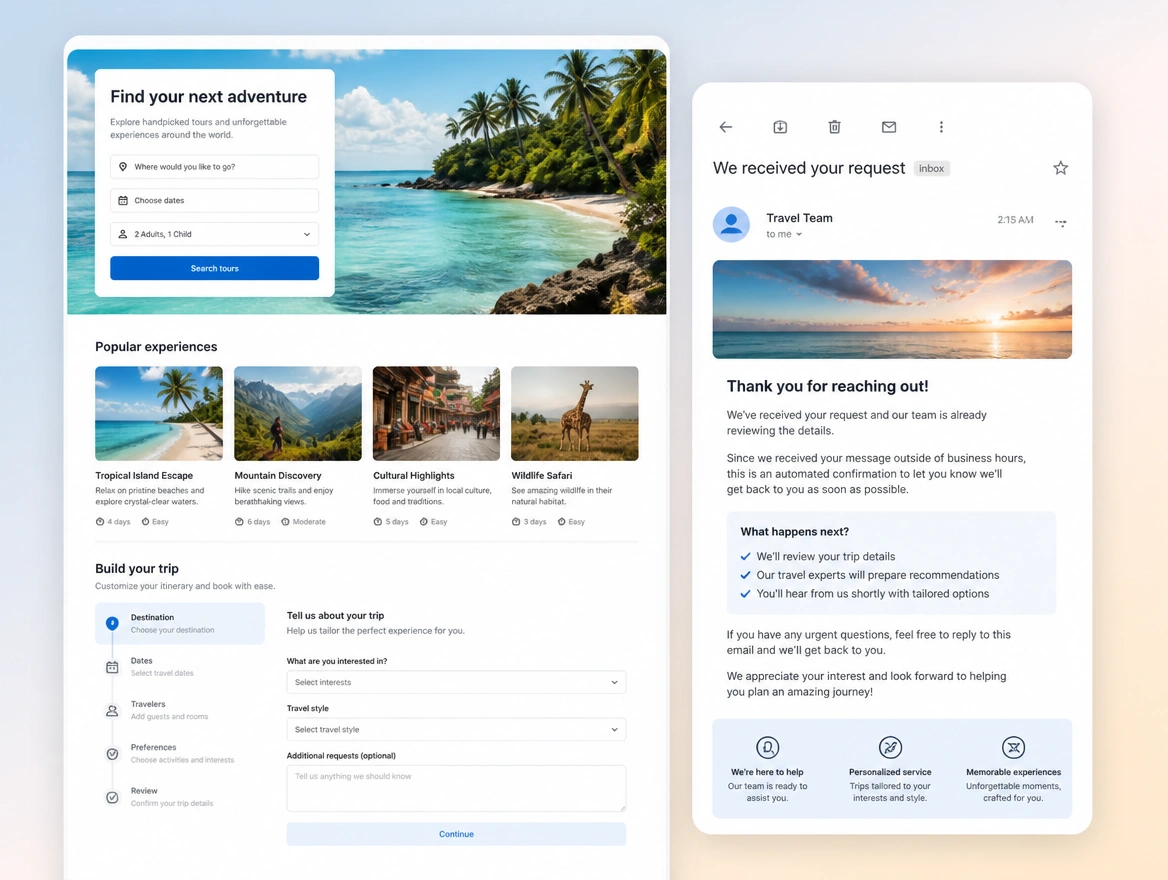The height and width of the screenshot is (880, 1168).
Task: Click the clock icon next to '5 days'
Action: click(378, 522)
